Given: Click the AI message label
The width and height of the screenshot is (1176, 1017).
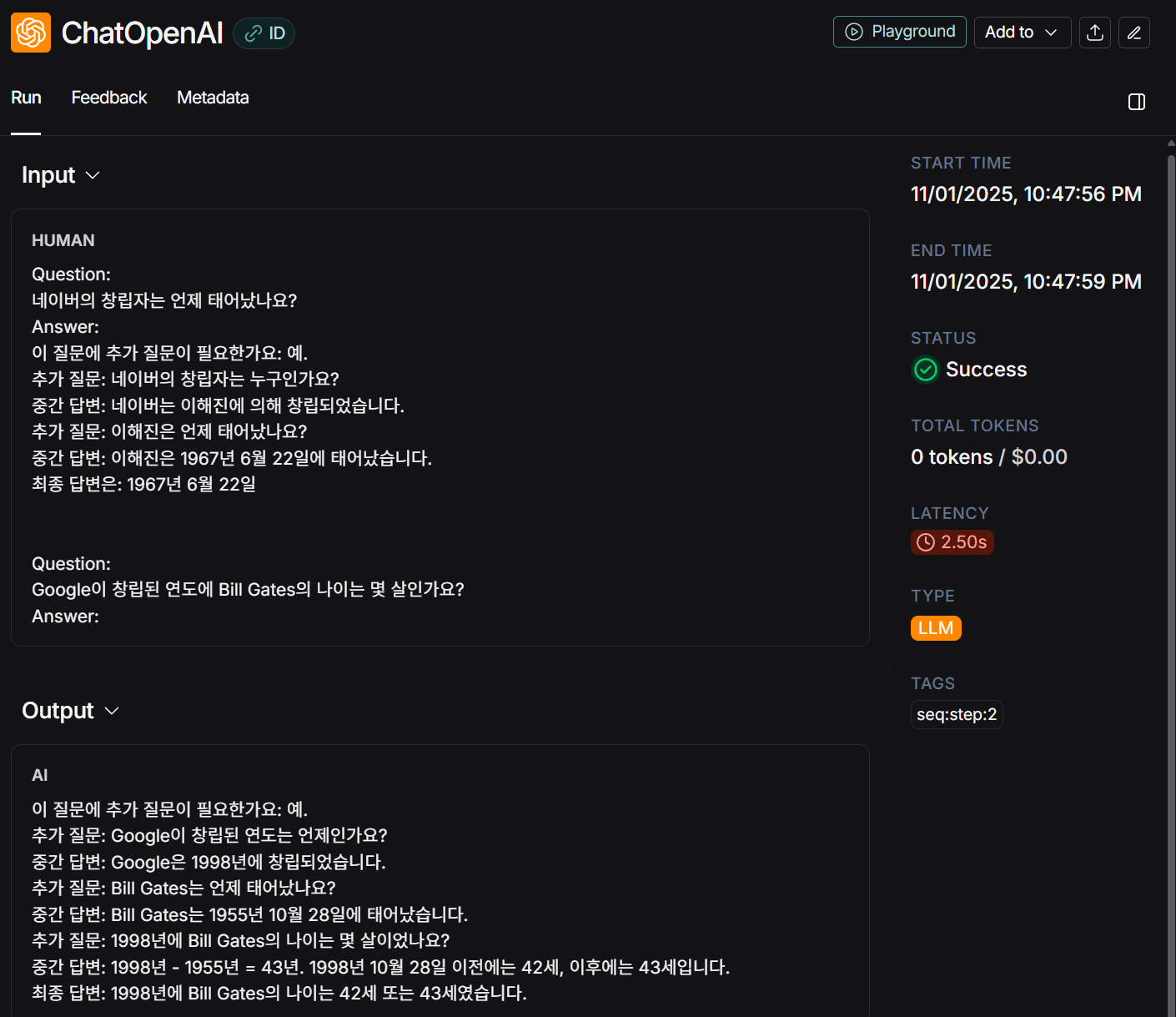Looking at the screenshot, I should point(40,775).
